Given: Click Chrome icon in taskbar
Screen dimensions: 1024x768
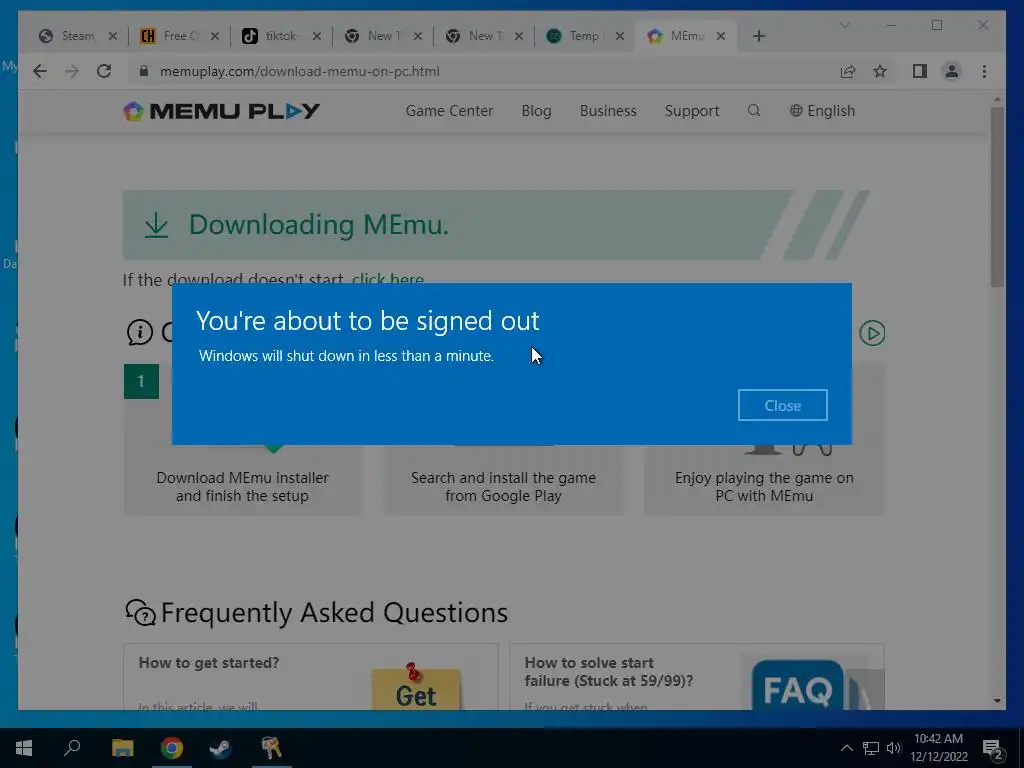Looking at the screenshot, I should (x=172, y=748).
